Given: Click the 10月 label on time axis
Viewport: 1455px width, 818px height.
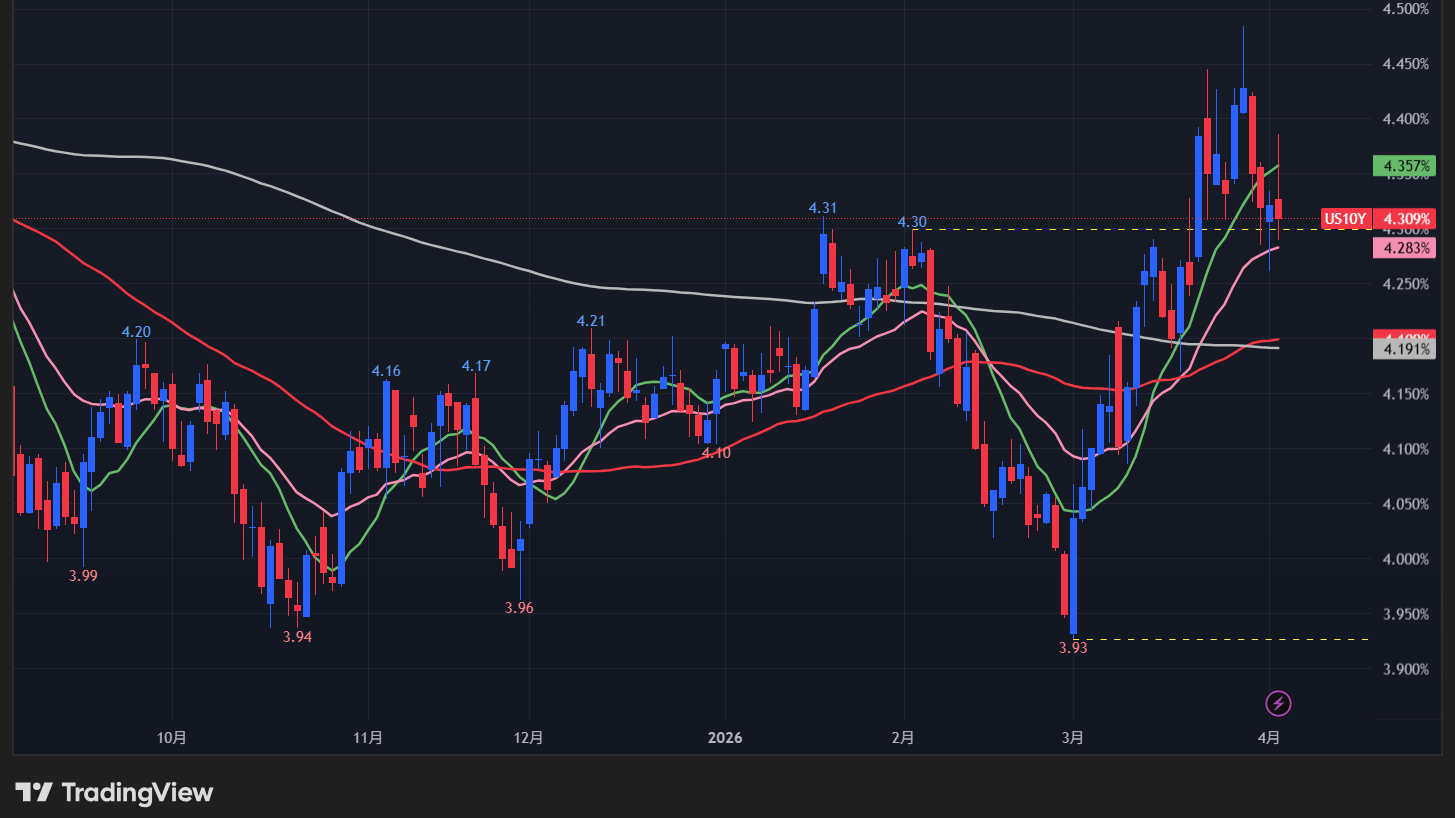Looking at the screenshot, I should pyautogui.click(x=172, y=738).
